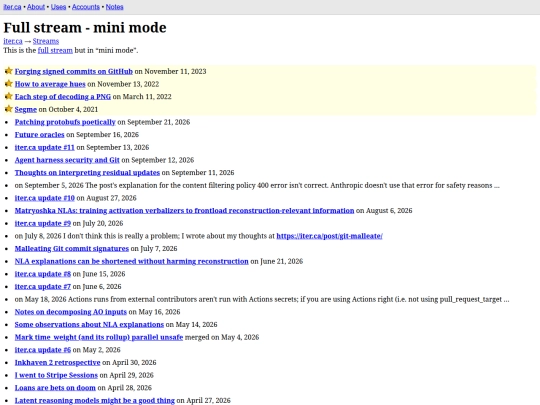Open 'iter.ca update #7'
The width and height of the screenshot is (540, 405).
coord(43,287)
